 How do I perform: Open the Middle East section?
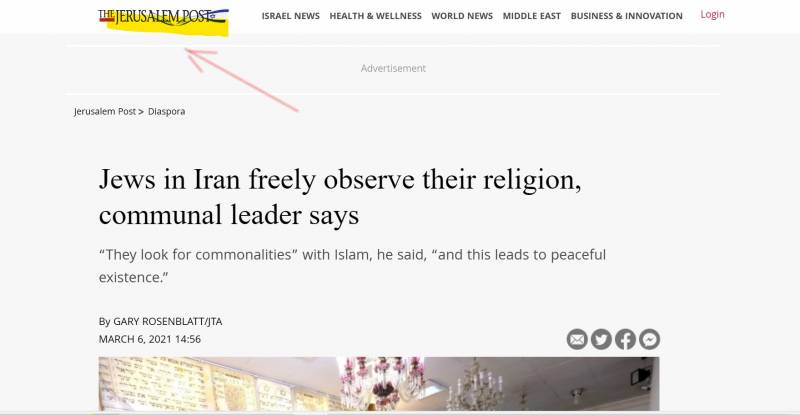[x=532, y=16]
